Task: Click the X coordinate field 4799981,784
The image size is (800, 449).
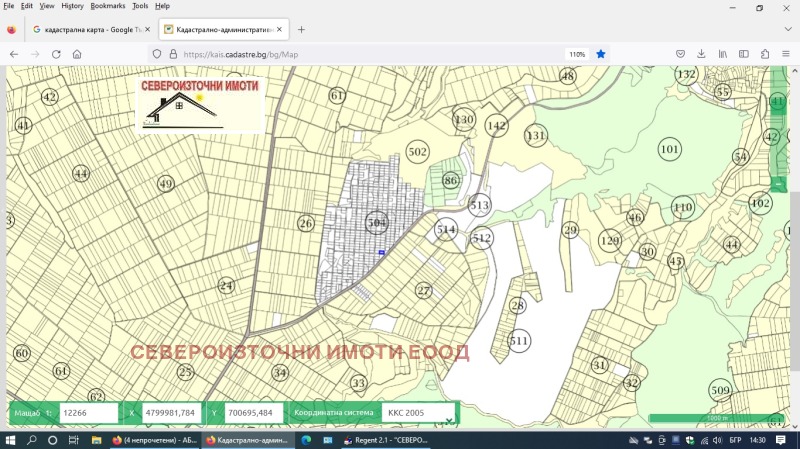Action: tap(171, 413)
